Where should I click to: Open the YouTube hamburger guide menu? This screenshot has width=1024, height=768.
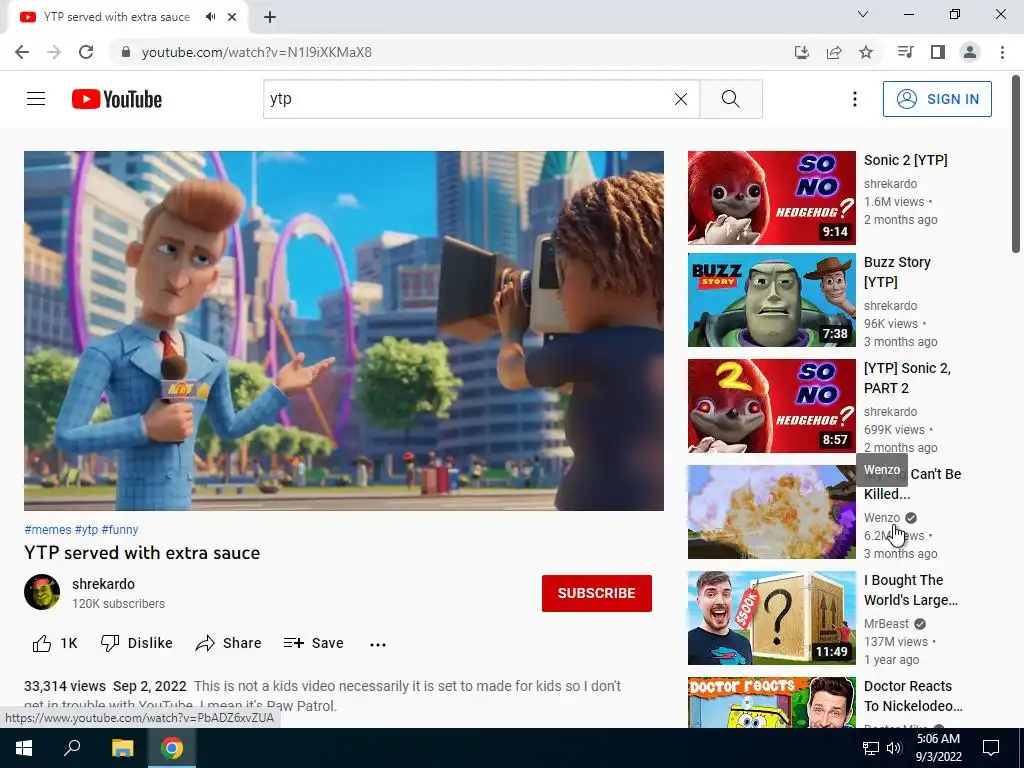click(36, 99)
